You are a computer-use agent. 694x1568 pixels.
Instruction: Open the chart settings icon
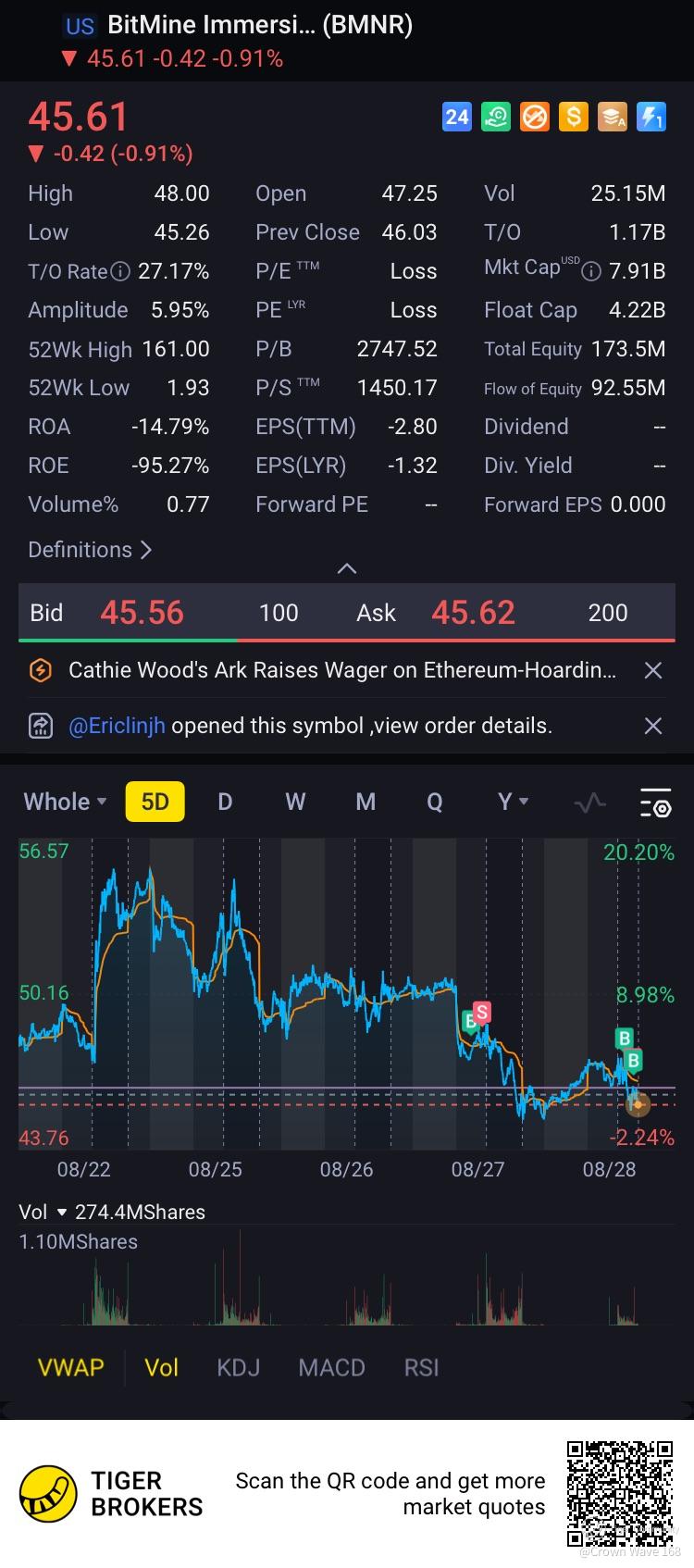656,803
